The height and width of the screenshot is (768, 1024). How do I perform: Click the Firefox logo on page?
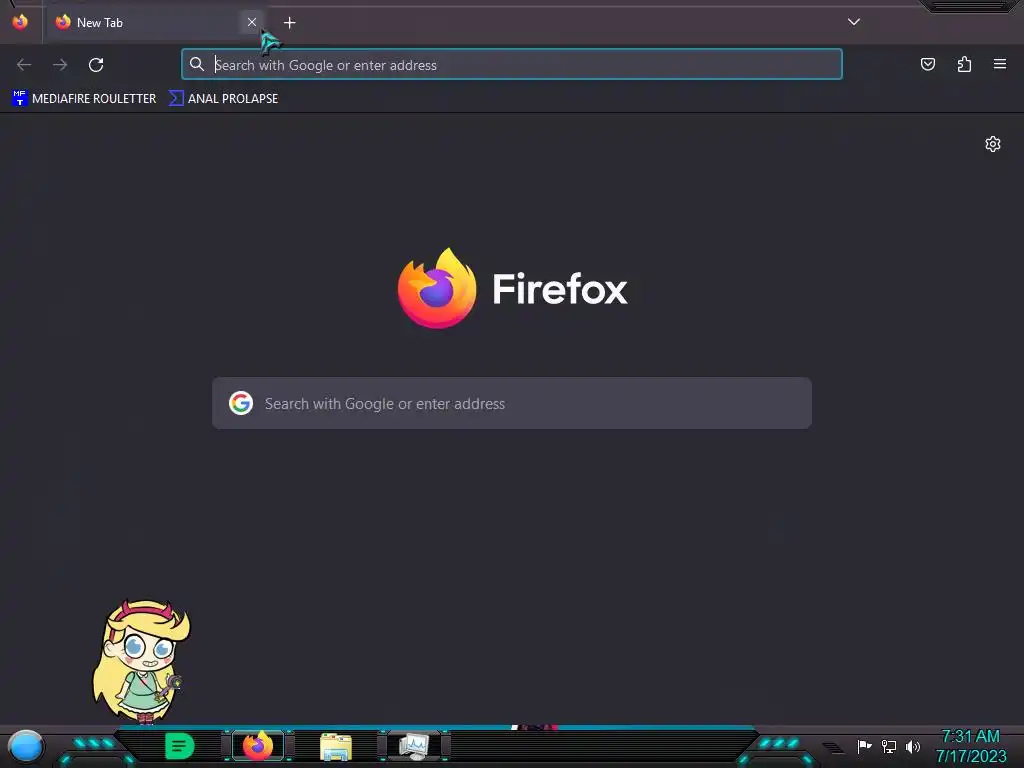click(437, 288)
